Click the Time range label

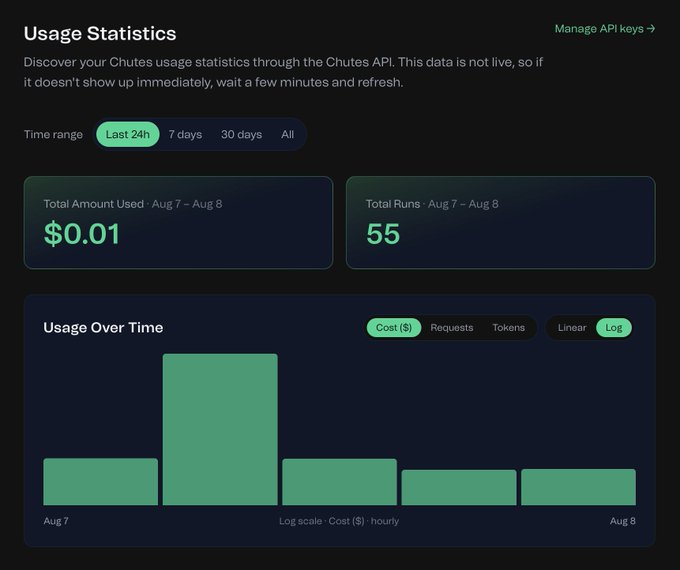(53, 134)
